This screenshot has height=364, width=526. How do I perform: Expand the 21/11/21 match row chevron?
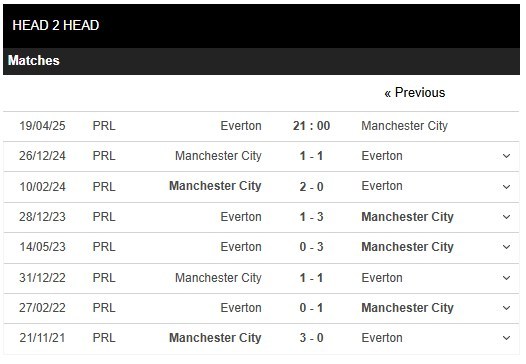tap(506, 338)
